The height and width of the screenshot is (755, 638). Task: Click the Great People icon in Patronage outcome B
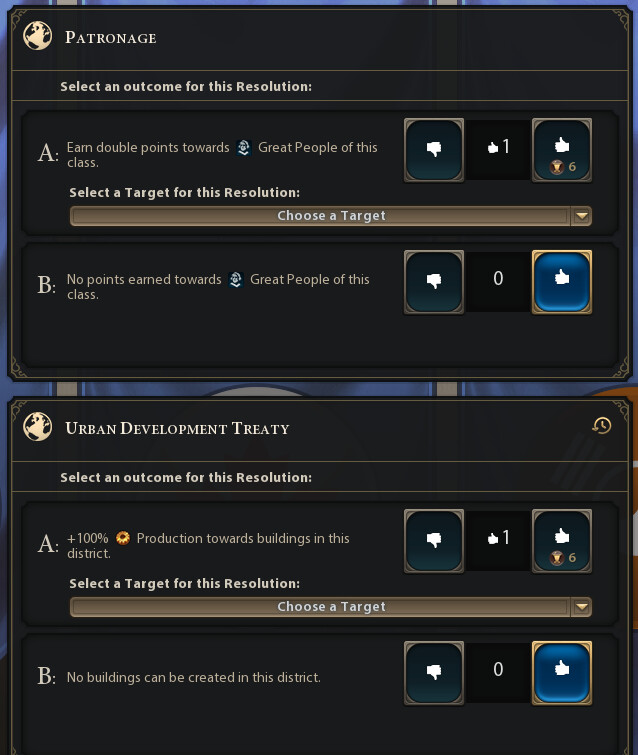coord(236,280)
